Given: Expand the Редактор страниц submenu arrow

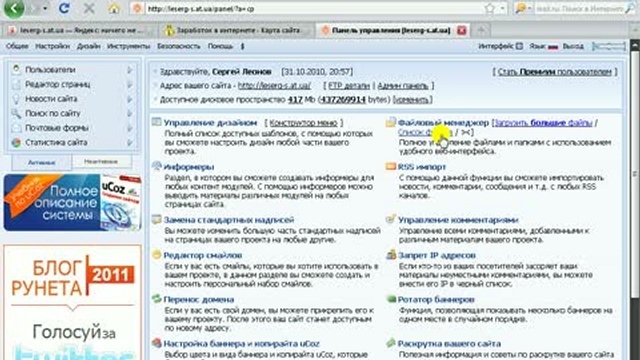Looking at the screenshot, I should [x=130, y=84].
